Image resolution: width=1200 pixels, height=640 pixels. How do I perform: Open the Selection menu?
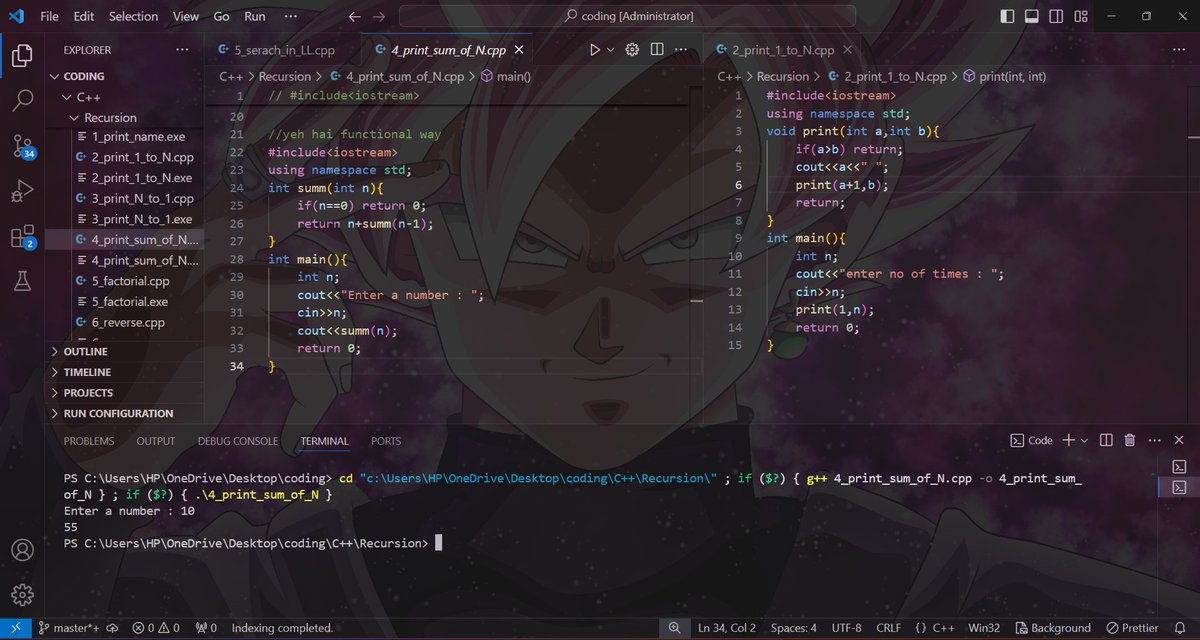(x=133, y=16)
